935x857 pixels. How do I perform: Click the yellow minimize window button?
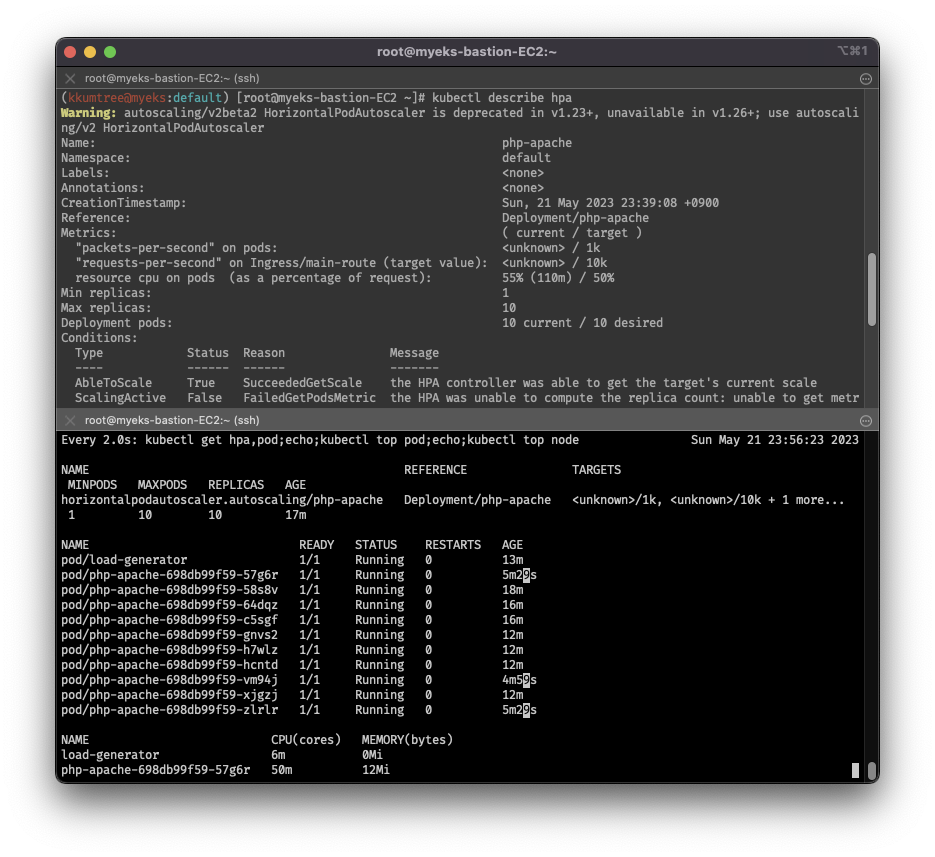(x=90, y=52)
